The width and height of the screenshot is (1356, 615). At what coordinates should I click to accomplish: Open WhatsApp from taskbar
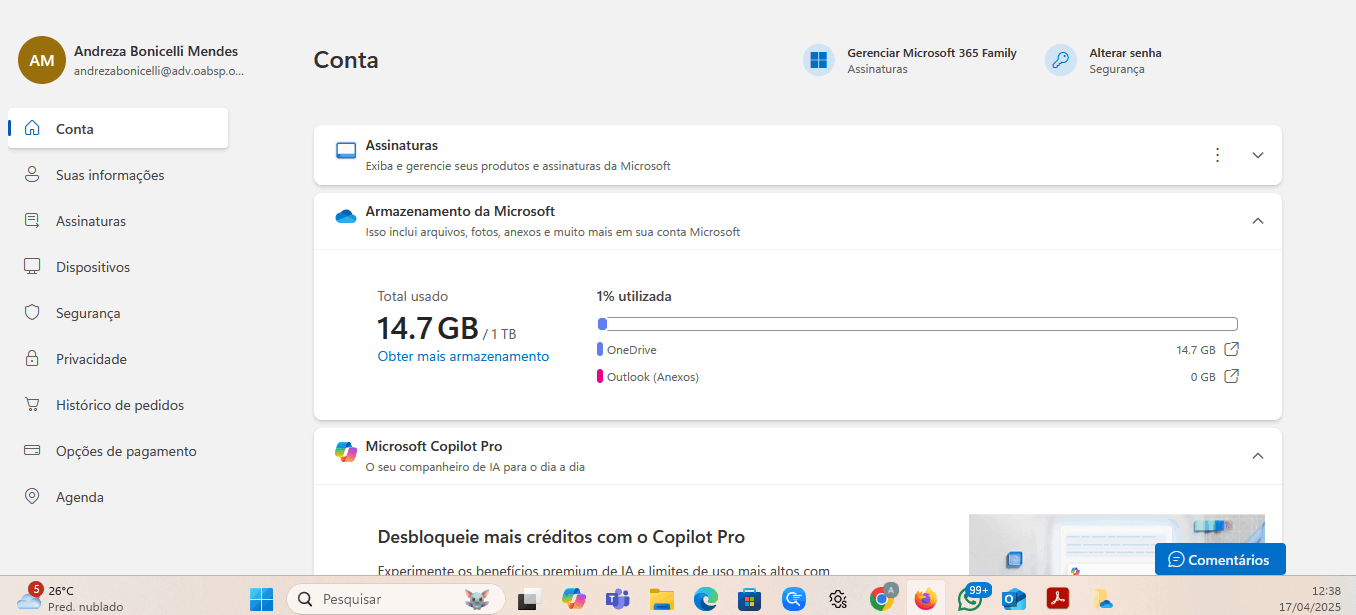tap(970, 599)
